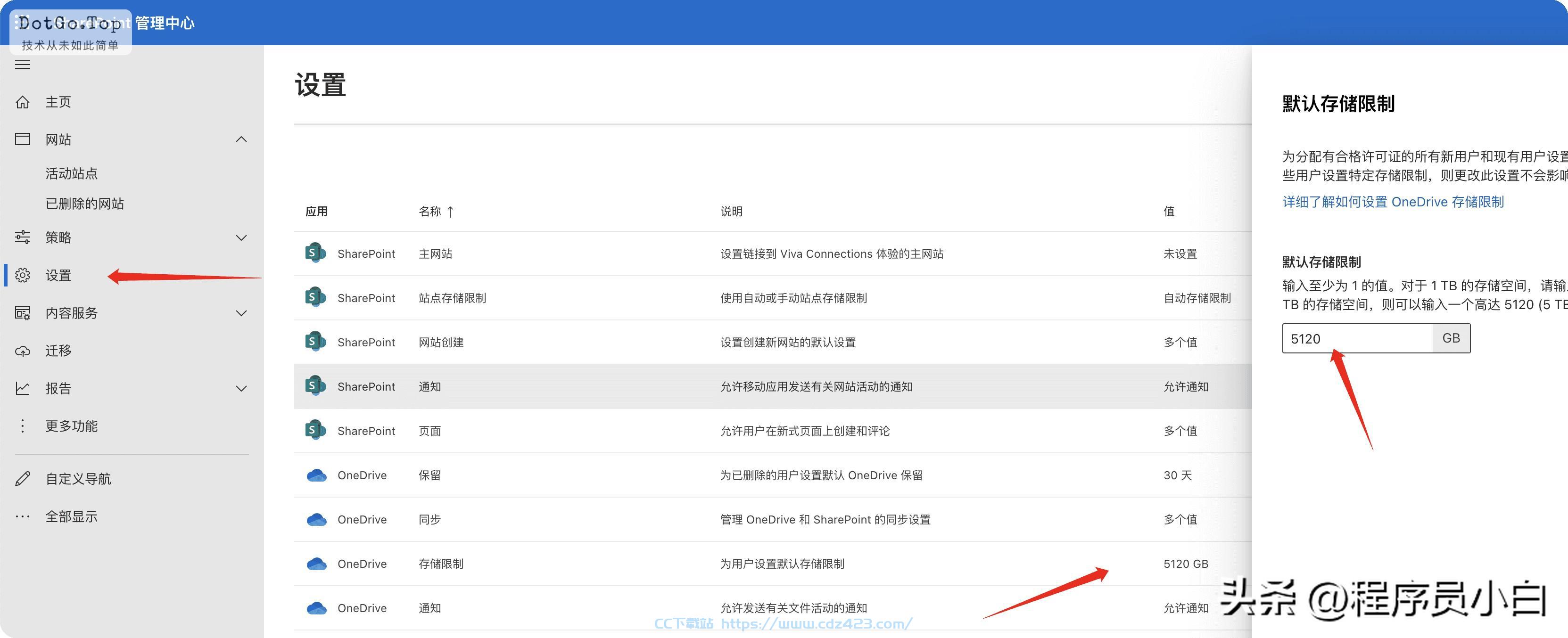Click description 管理 OneDrive 和 SharePoint 的同步设置
Image resolution: width=1568 pixels, height=638 pixels.
pos(825,519)
